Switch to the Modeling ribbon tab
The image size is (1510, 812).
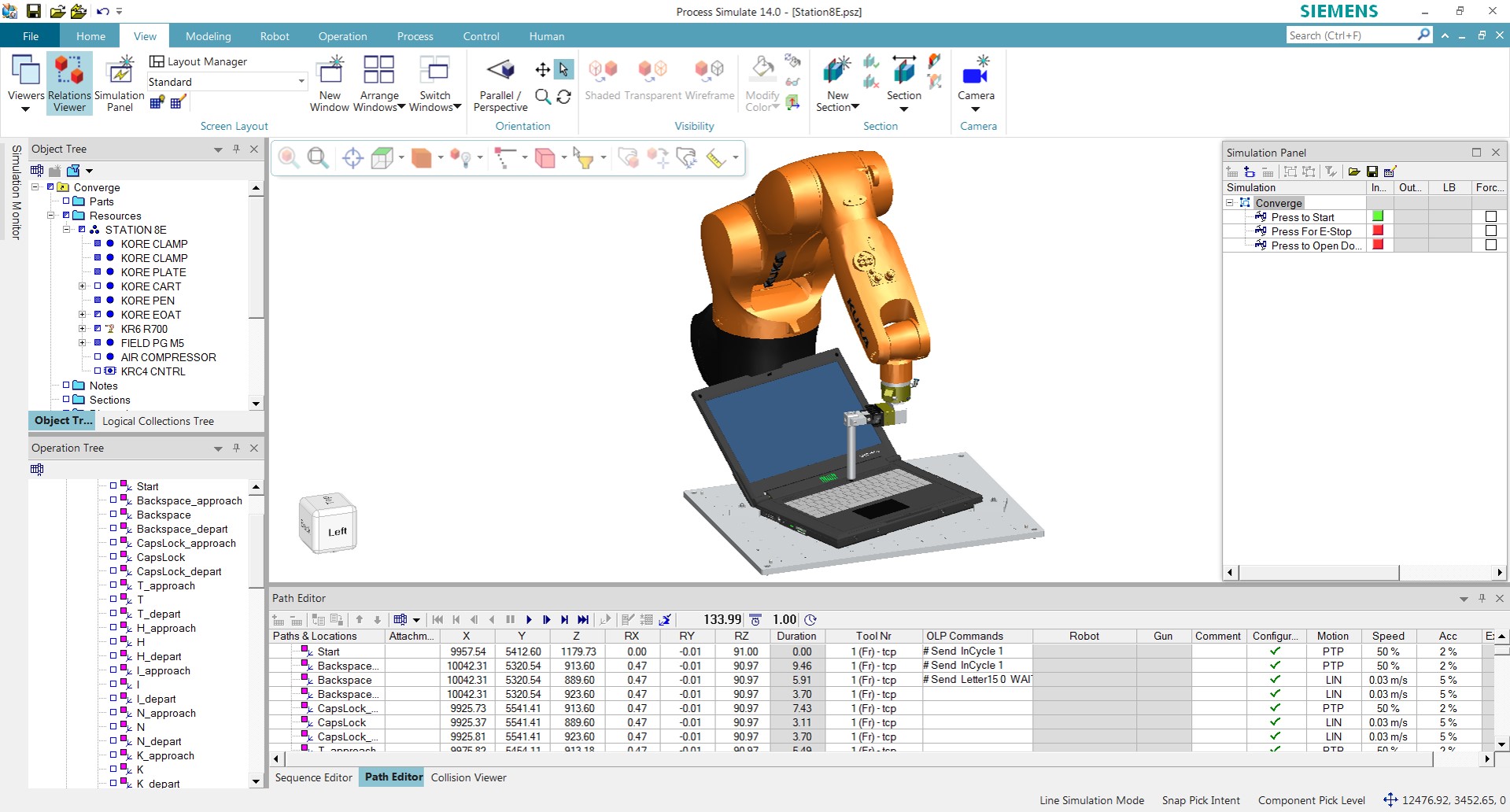(x=209, y=36)
